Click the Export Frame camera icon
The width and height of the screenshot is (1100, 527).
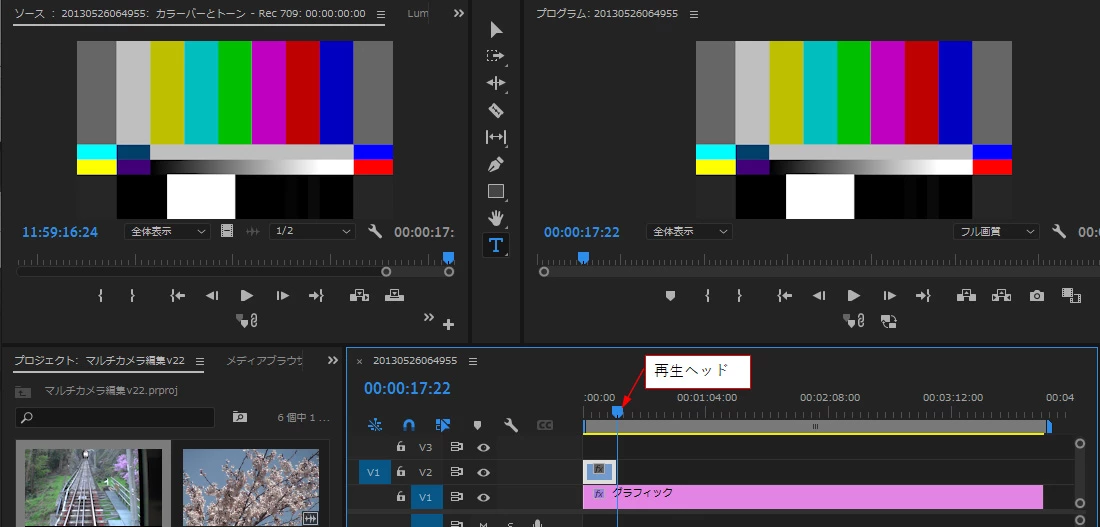tap(1037, 296)
